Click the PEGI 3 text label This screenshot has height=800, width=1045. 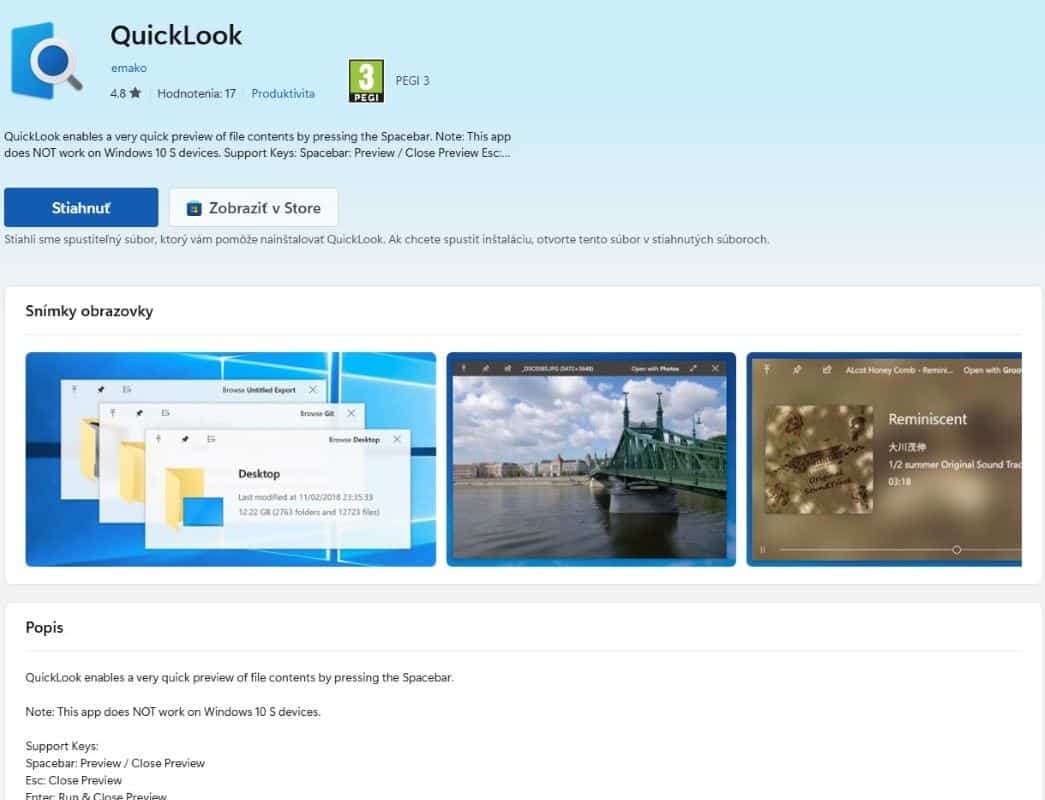tap(413, 81)
